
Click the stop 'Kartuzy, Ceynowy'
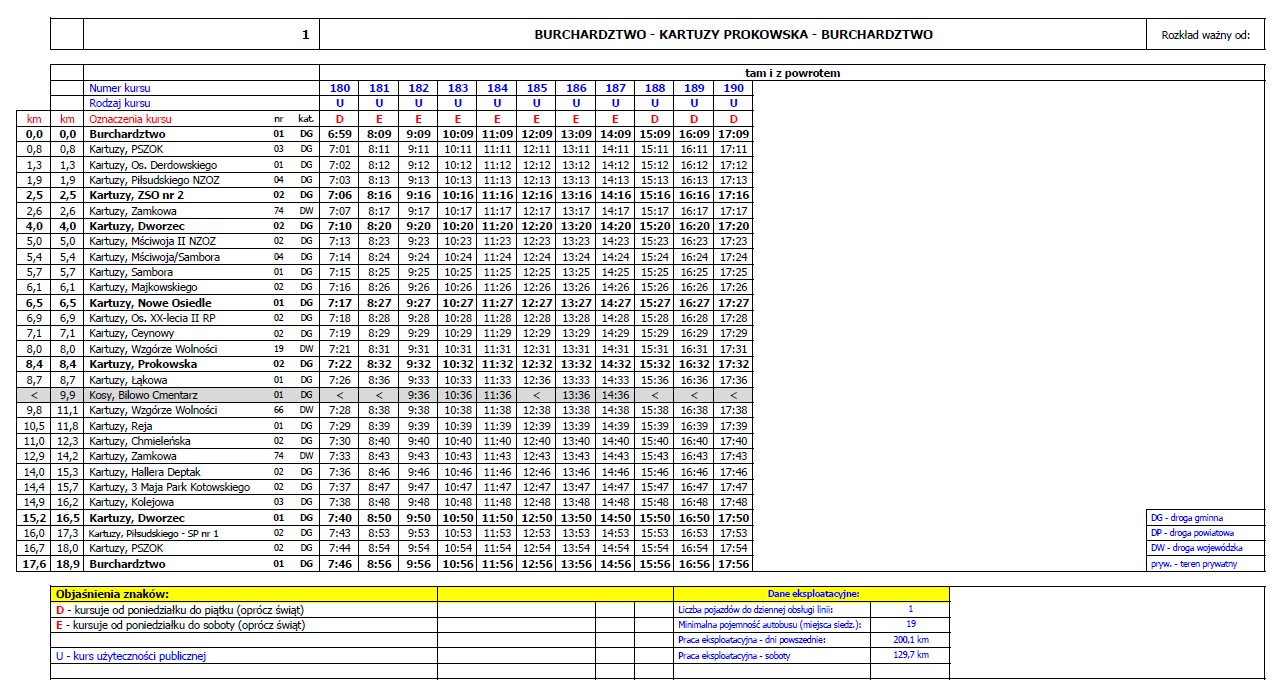coord(132,334)
